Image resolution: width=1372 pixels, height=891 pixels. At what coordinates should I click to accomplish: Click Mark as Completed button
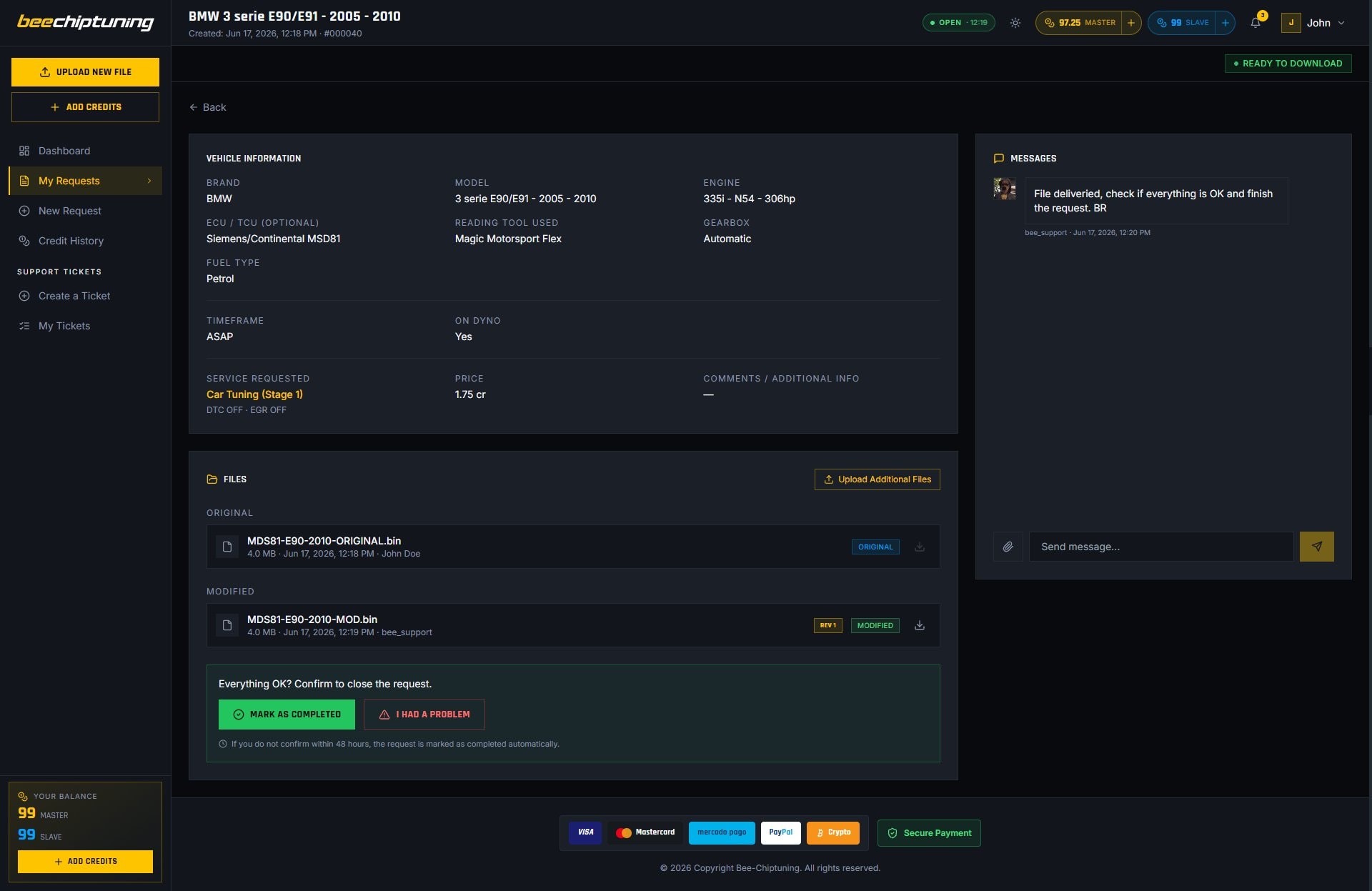287,715
